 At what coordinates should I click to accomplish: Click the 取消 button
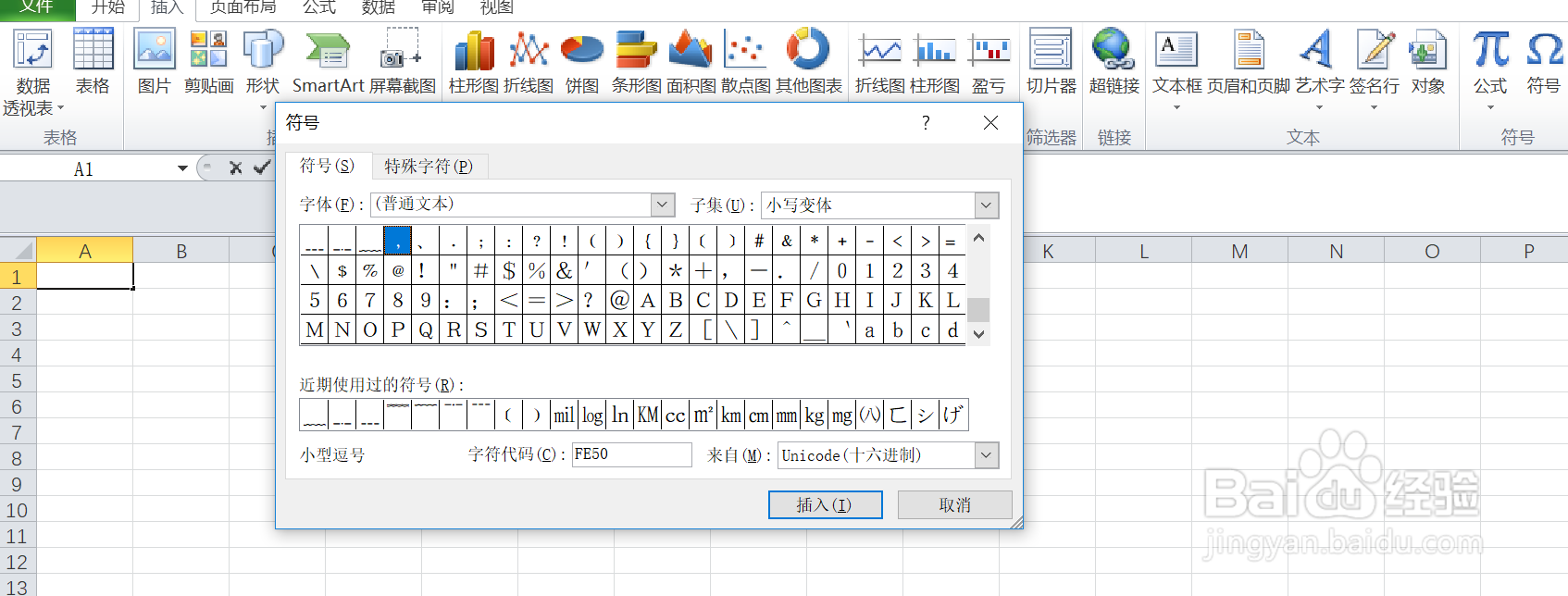[954, 504]
